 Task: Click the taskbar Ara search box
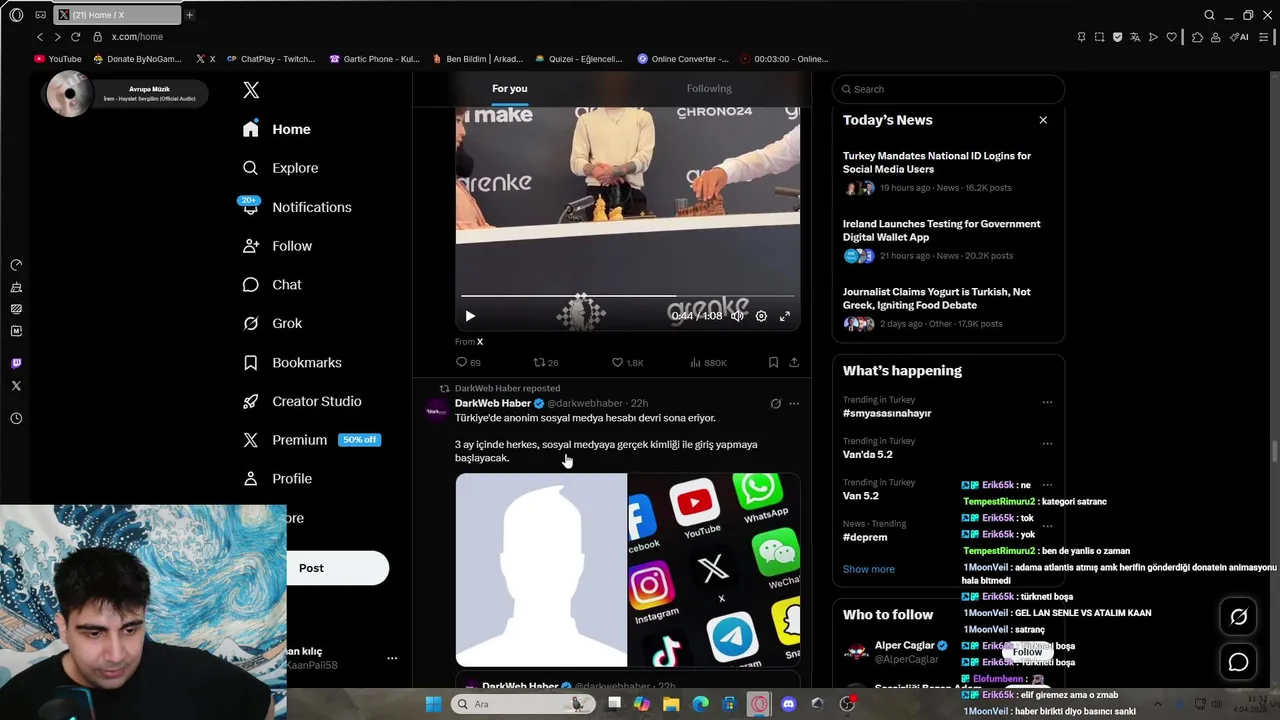[522, 704]
